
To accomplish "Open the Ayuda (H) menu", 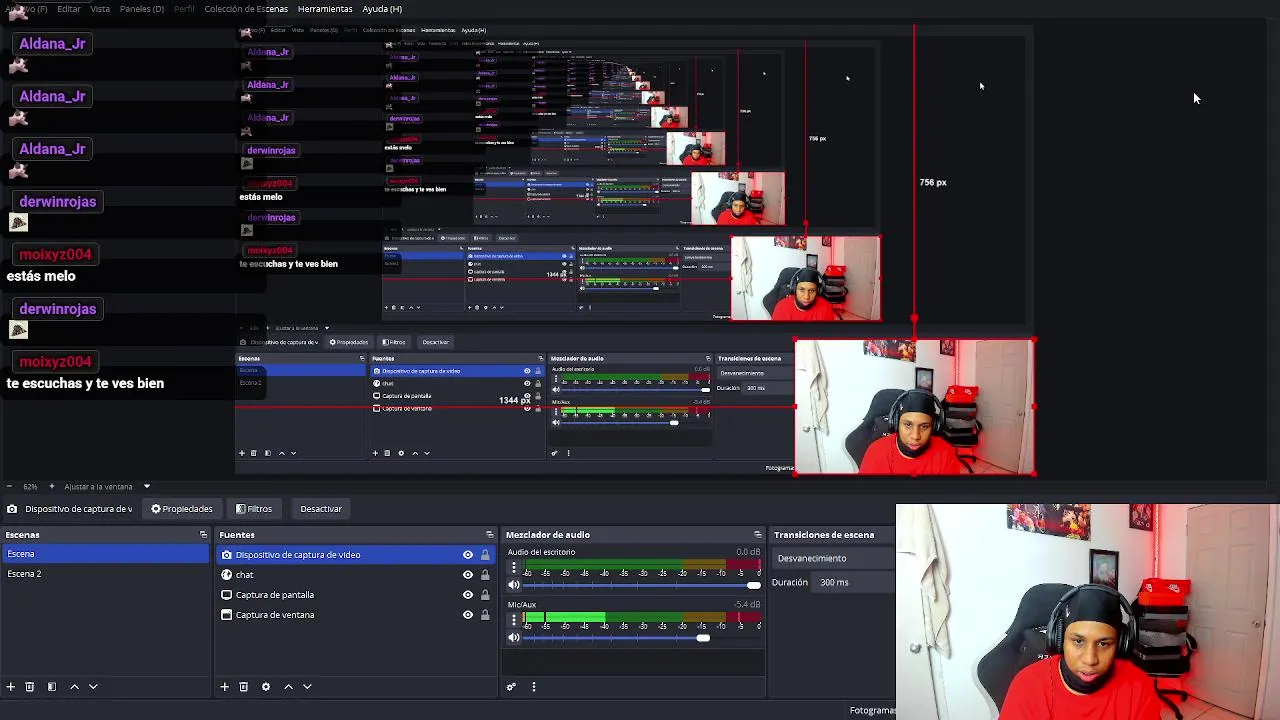I will tap(382, 9).
